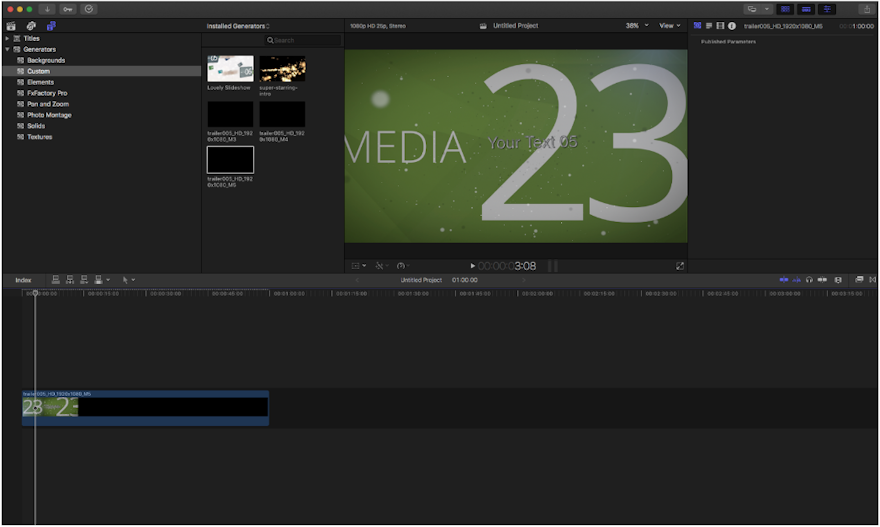Show Background Tasks checkmark icon

pos(89,9)
